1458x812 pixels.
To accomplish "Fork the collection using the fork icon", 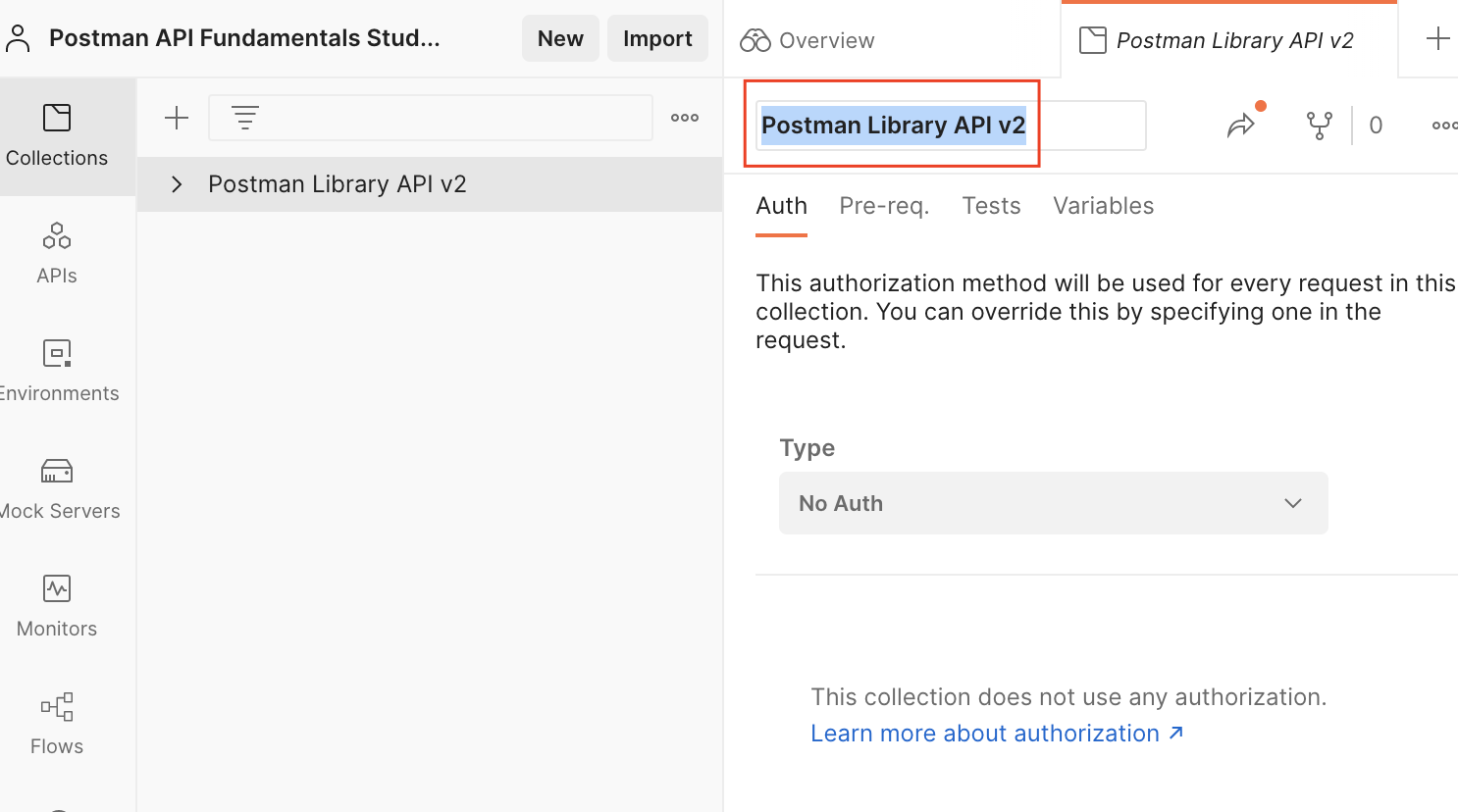I will tap(1320, 126).
